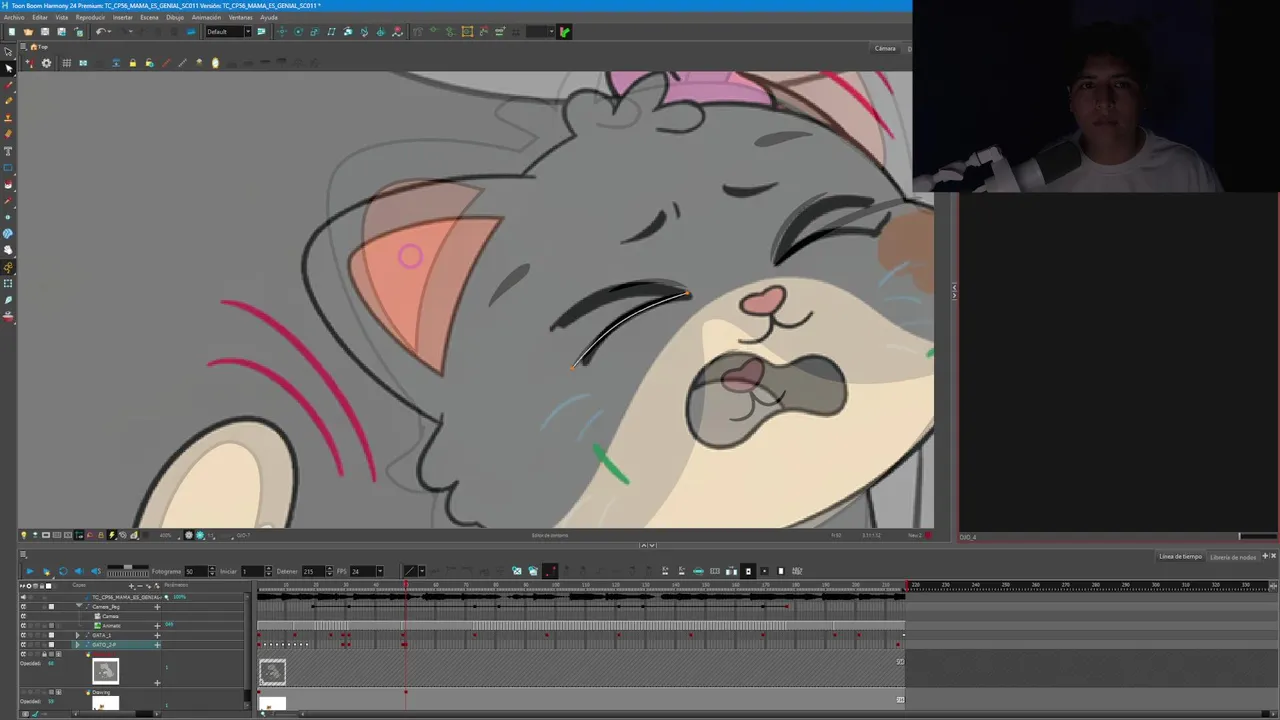Click the Open scene folder icon
Viewport: 1280px width, 720px height.
click(x=28, y=32)
